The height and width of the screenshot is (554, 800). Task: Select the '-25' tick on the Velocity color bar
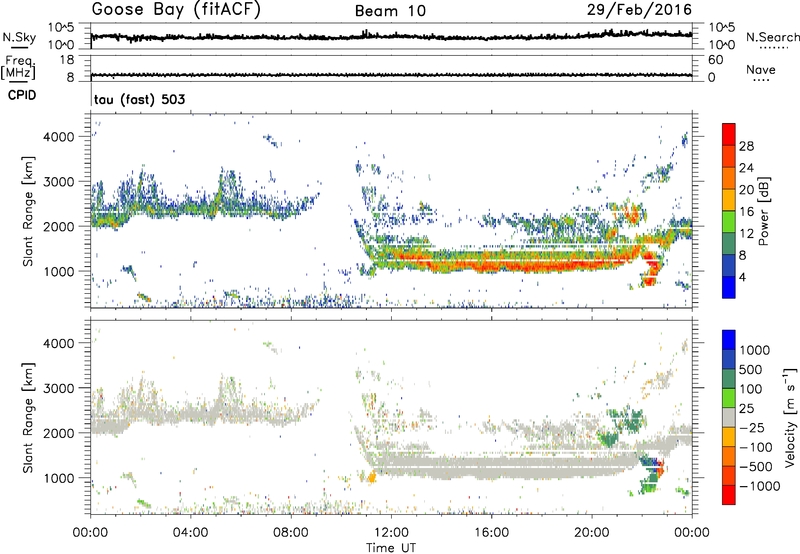pyautogui.click(x=752, y=428)
